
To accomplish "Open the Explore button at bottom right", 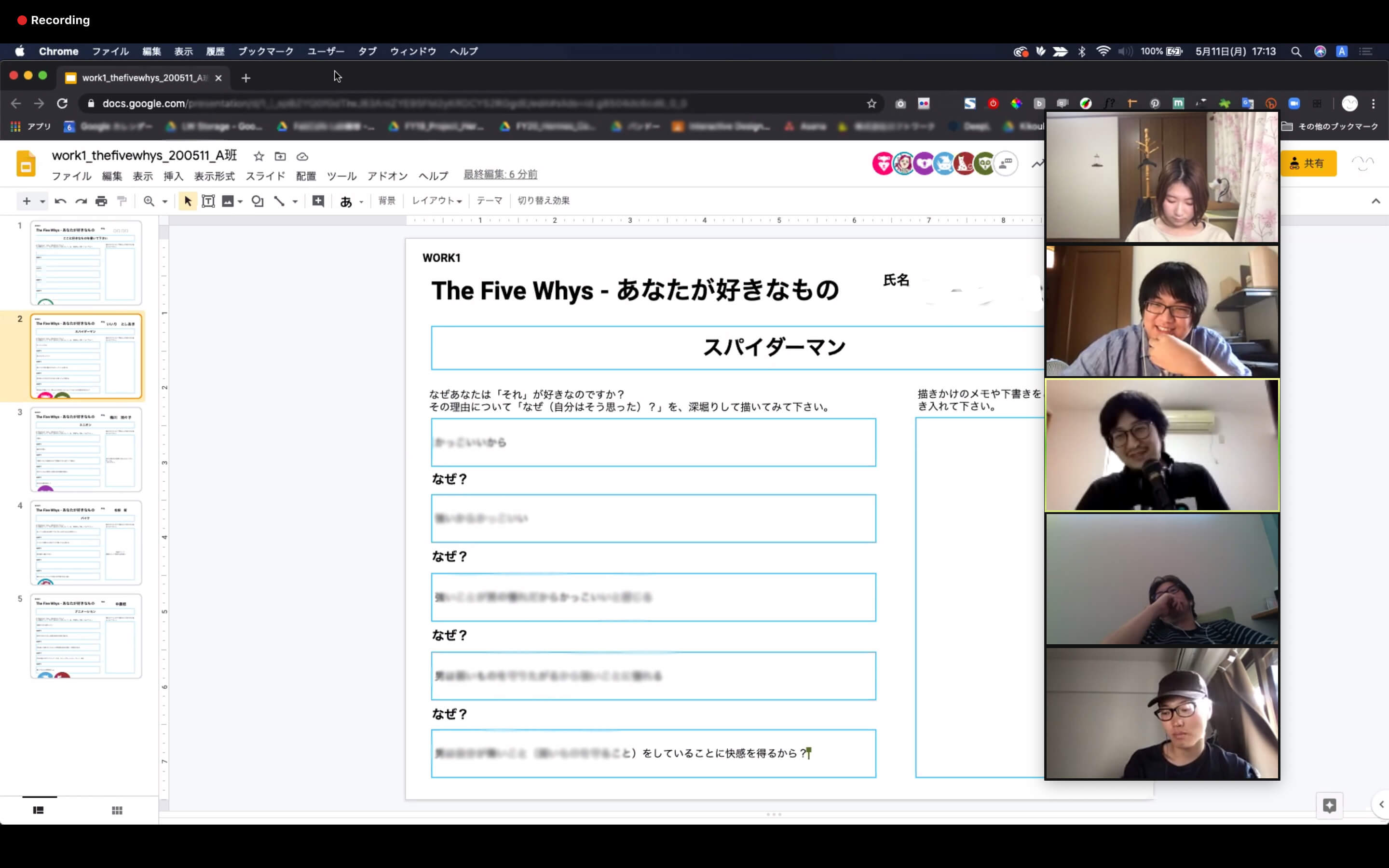I will [x=1329, y=805].
